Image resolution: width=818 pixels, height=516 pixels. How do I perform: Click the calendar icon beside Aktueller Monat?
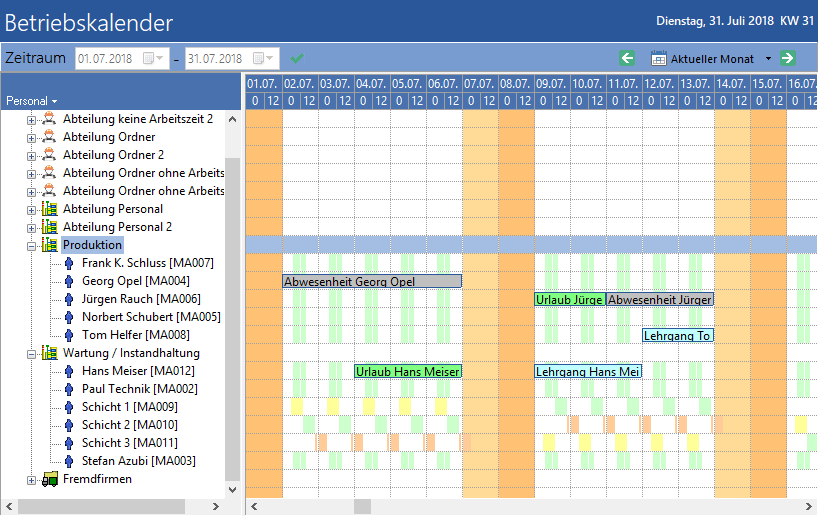point(658,58)
